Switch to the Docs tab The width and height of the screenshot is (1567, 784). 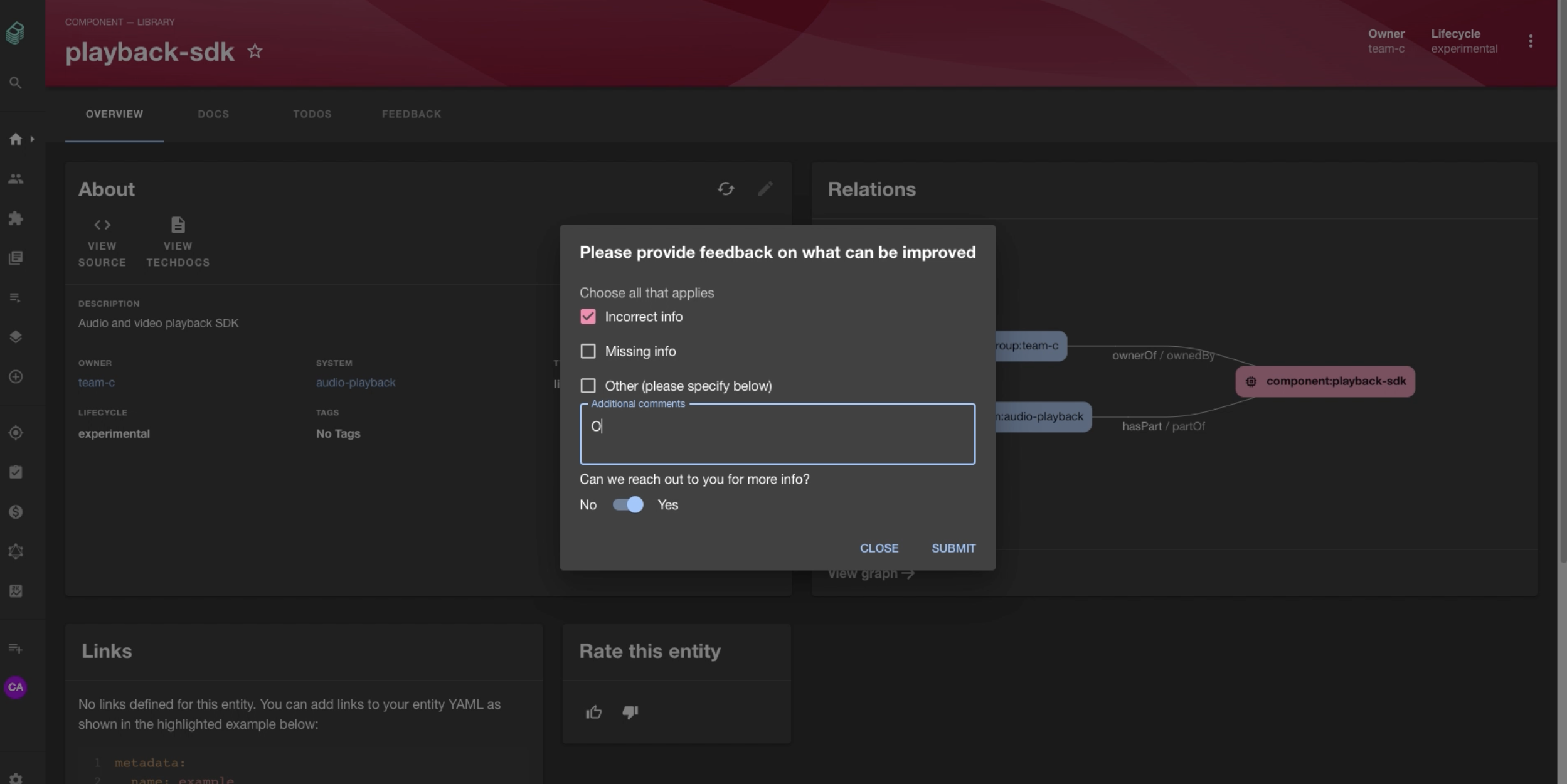tap(213, 114)
